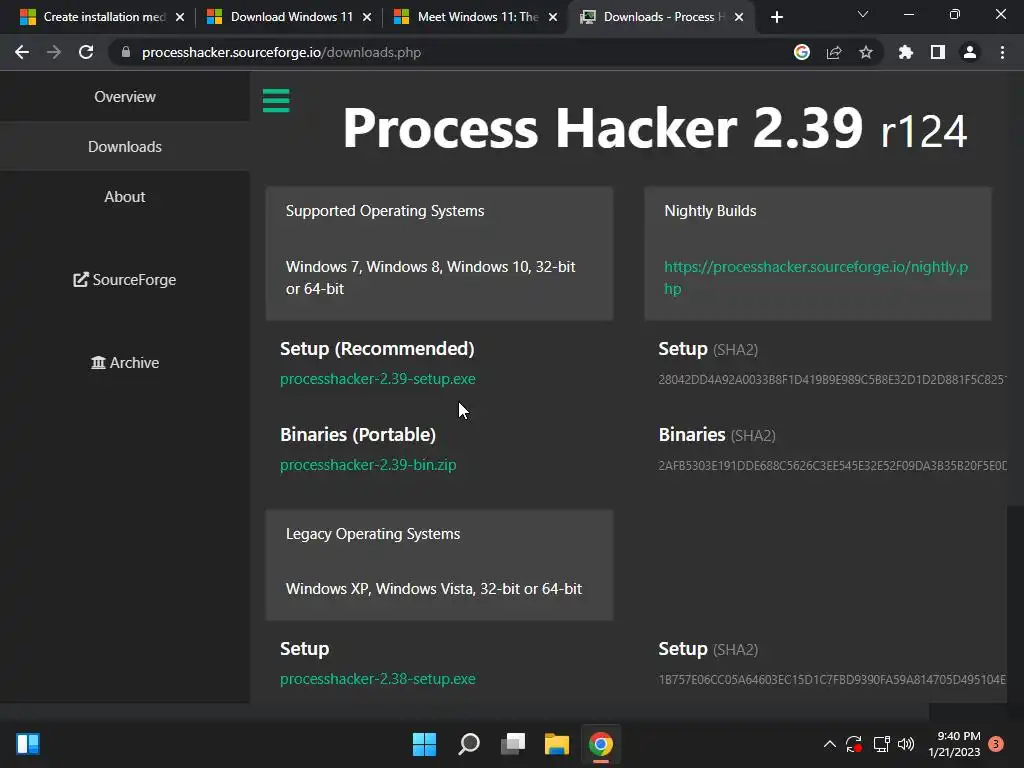Open the volume speaker tray icon
1024x768 pixels.
[x=906, y=744]
